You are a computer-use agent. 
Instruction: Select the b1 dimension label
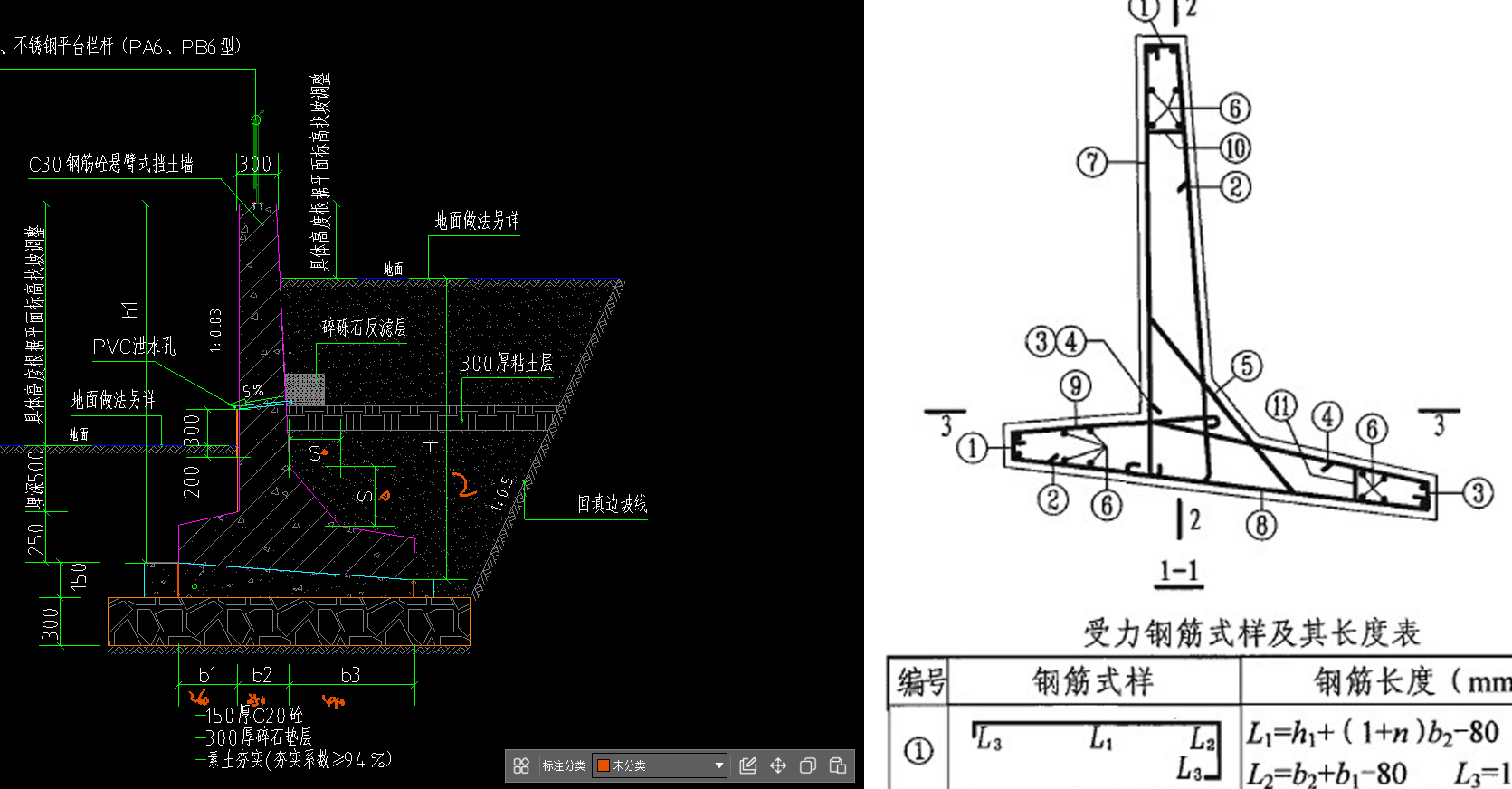coord(208,675)
